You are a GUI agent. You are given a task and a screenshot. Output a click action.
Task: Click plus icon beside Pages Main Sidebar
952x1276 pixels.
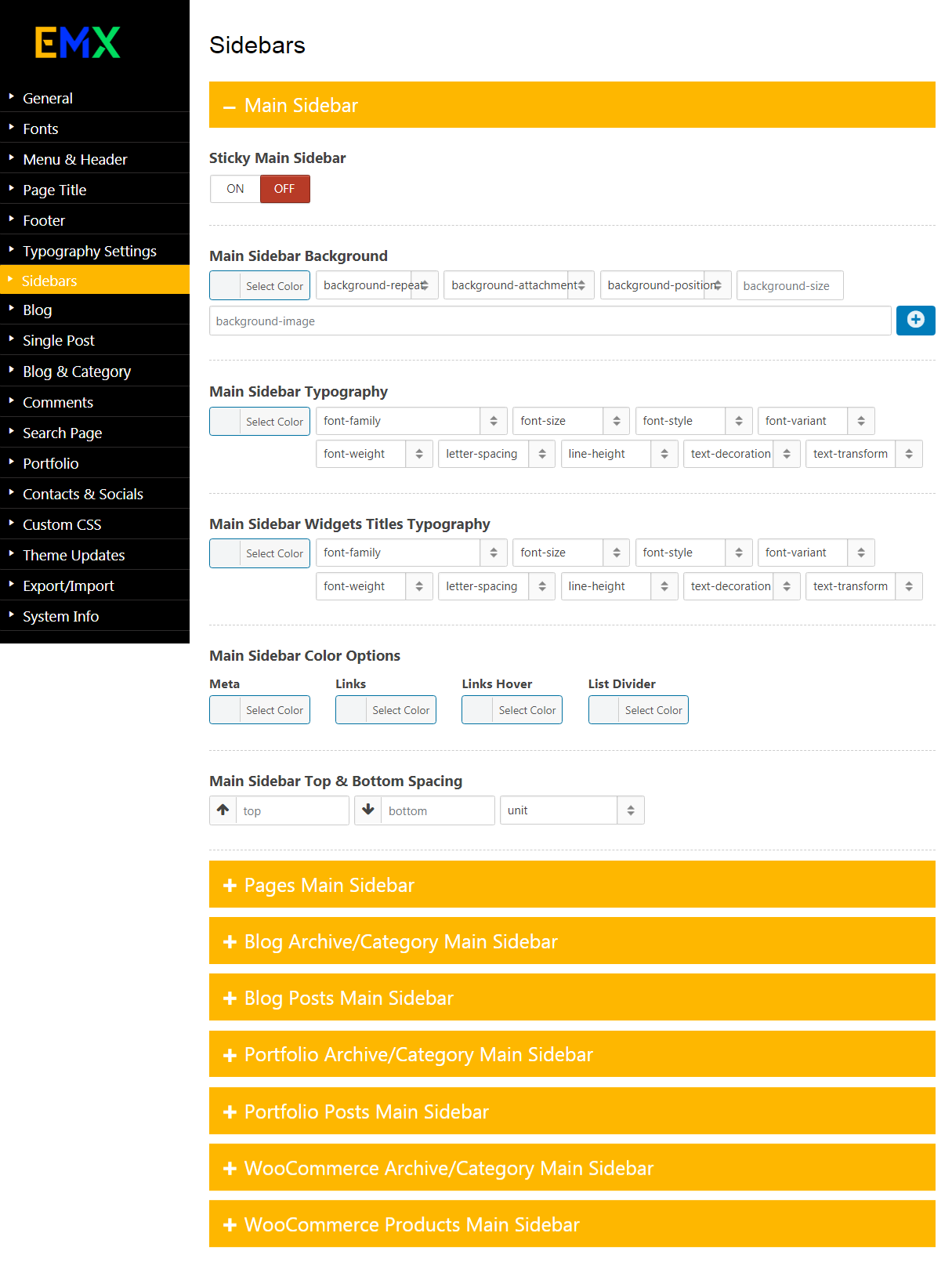[x=230, y=886]
